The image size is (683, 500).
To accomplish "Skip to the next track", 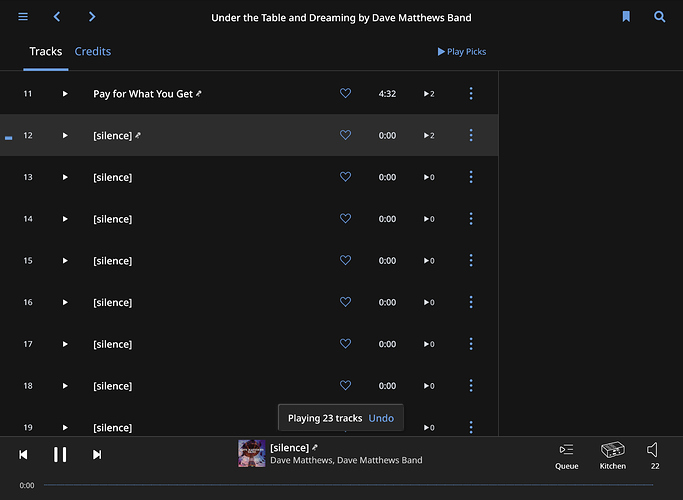I will coord(97,455).
